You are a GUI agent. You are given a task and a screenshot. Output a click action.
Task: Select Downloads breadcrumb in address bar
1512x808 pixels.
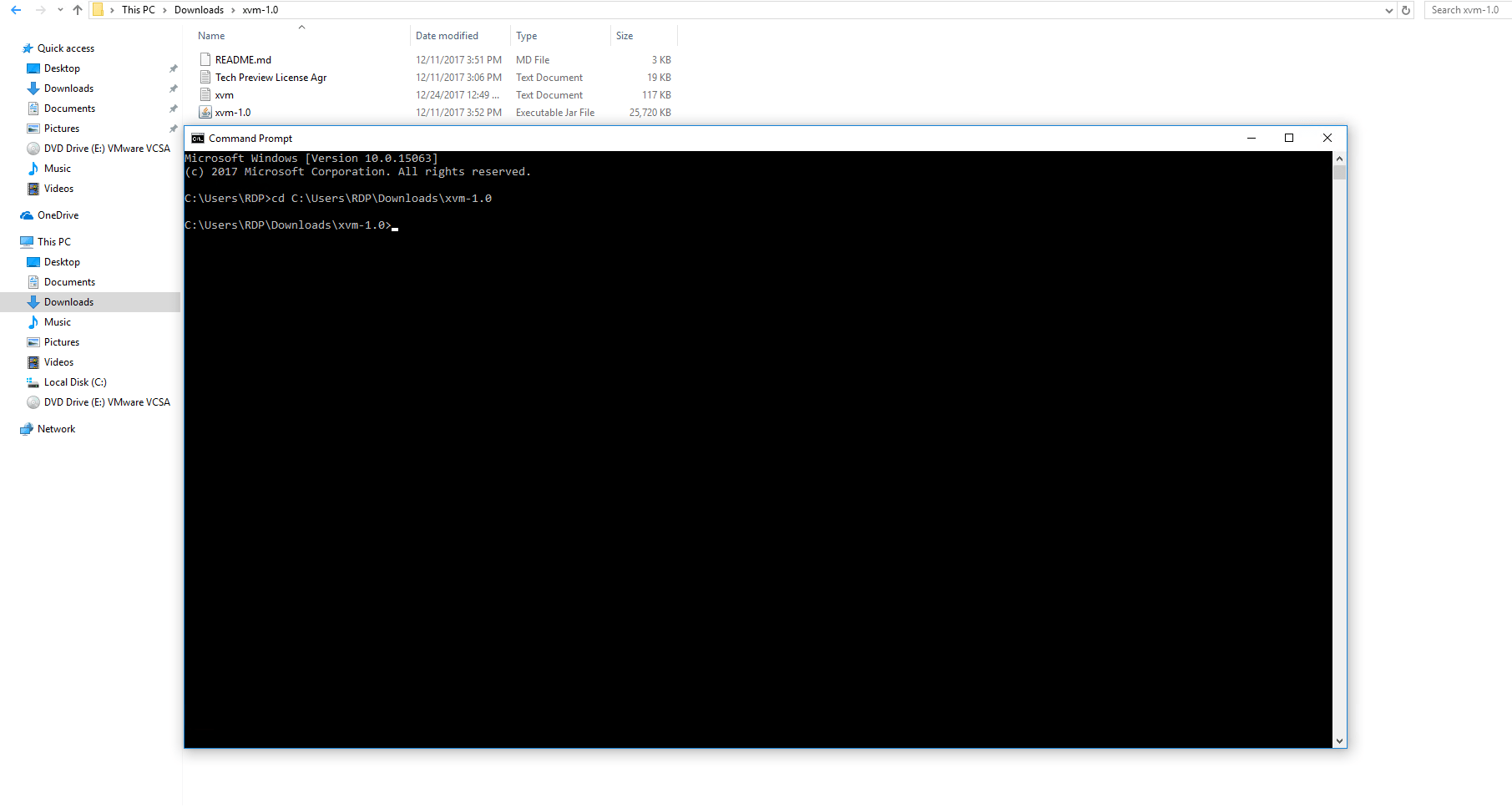coord(199,10)
